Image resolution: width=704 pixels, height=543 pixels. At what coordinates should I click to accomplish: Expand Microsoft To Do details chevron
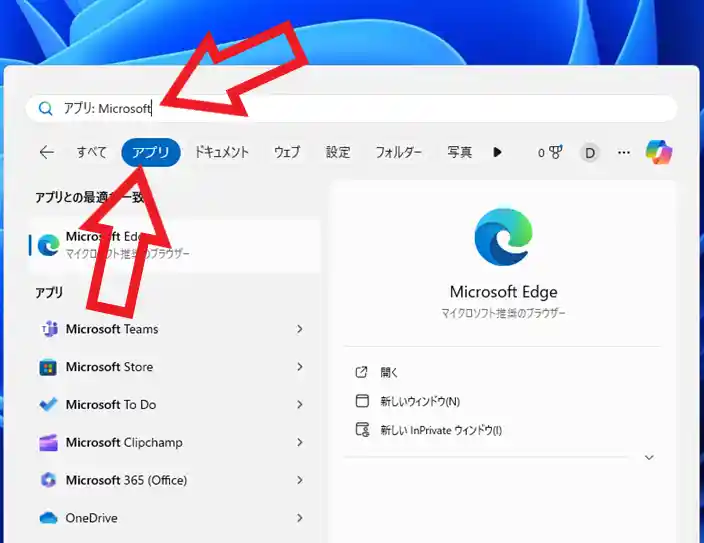pos(299,405)
